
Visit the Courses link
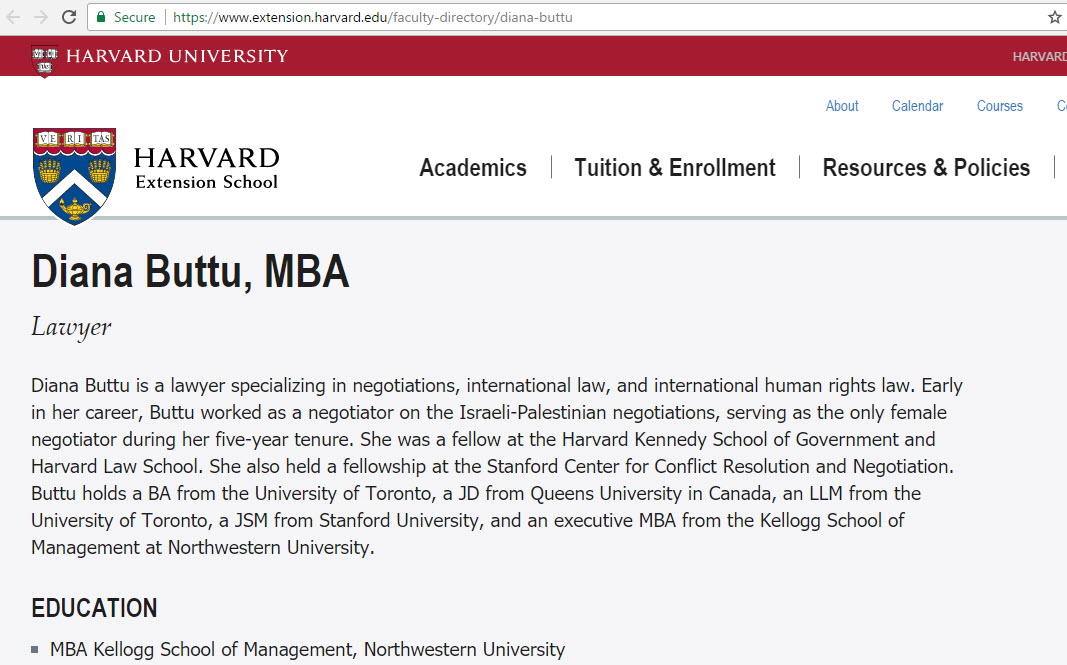pyautogui.click(x=999, y=106)
